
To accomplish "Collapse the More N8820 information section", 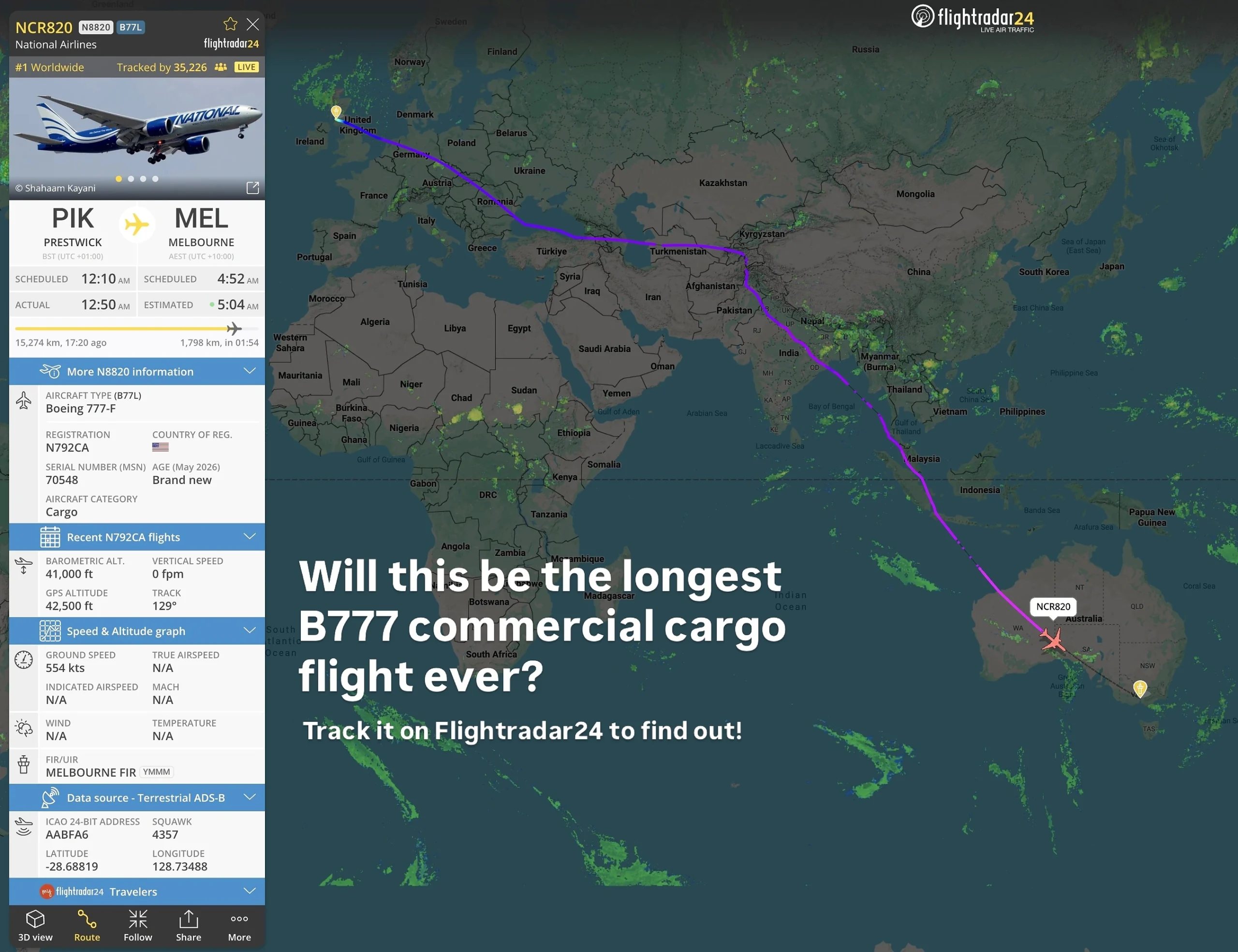I will pyautogui.click(x=250, y=371).
